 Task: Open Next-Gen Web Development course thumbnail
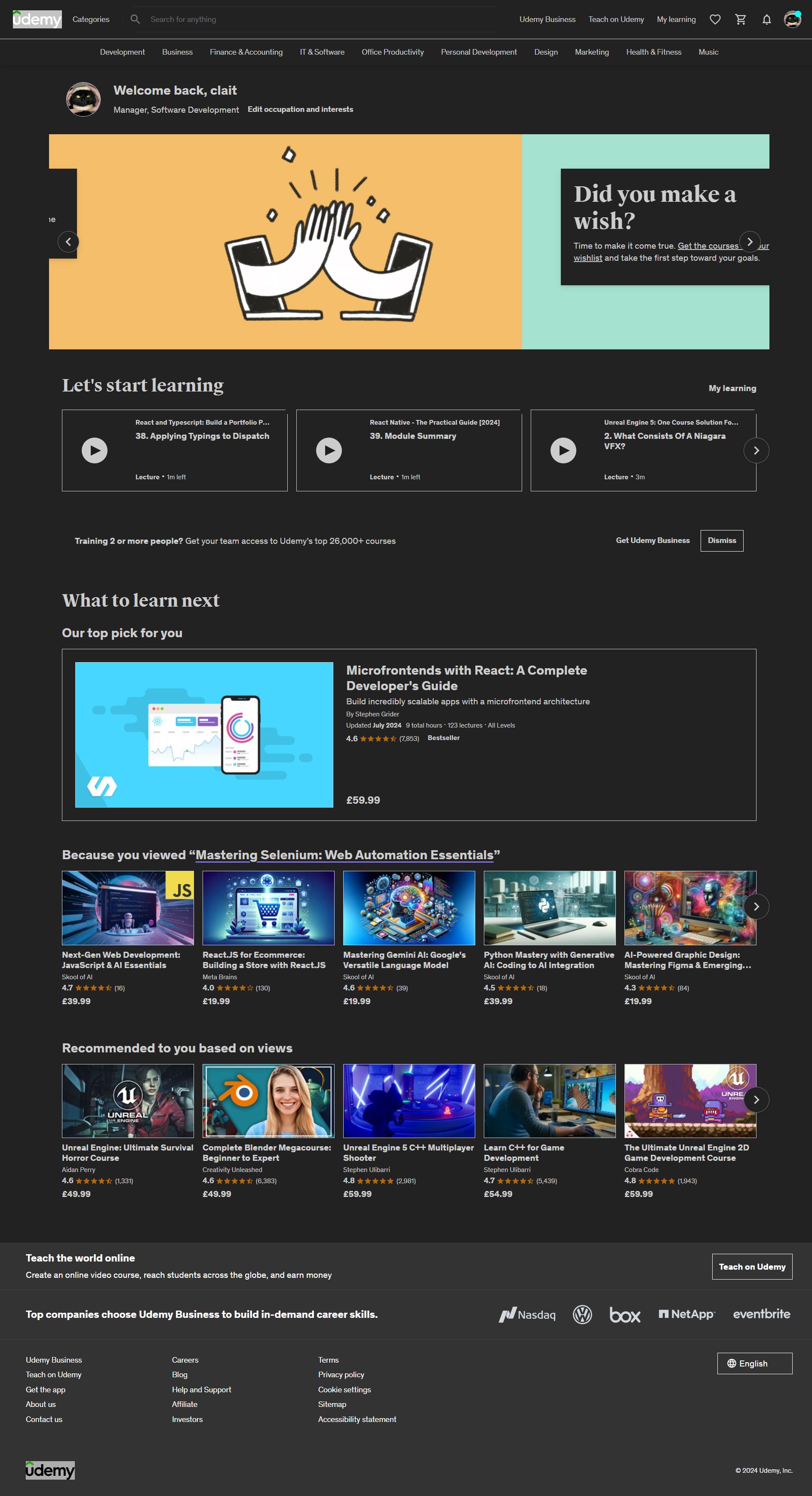click(128, 908)
